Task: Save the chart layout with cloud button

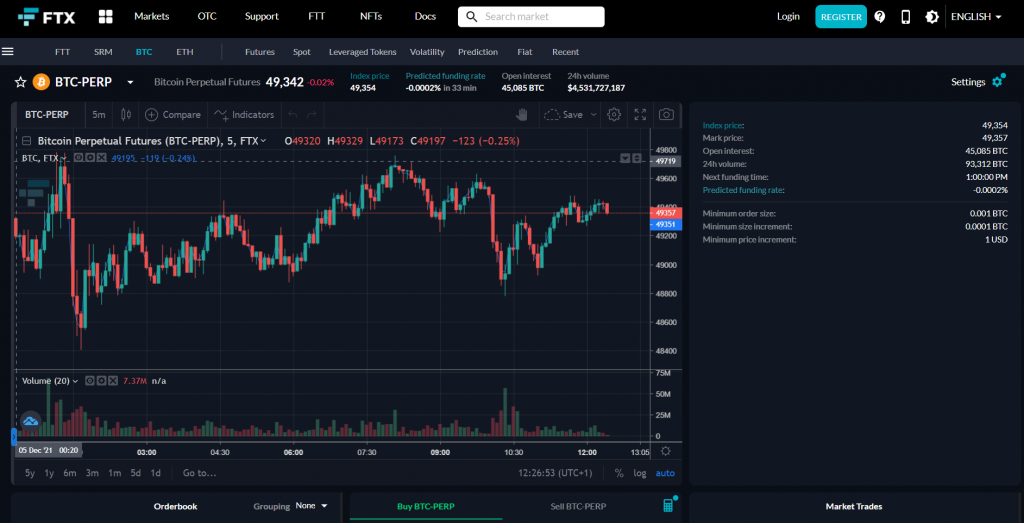Action: (x=563, y=114)
